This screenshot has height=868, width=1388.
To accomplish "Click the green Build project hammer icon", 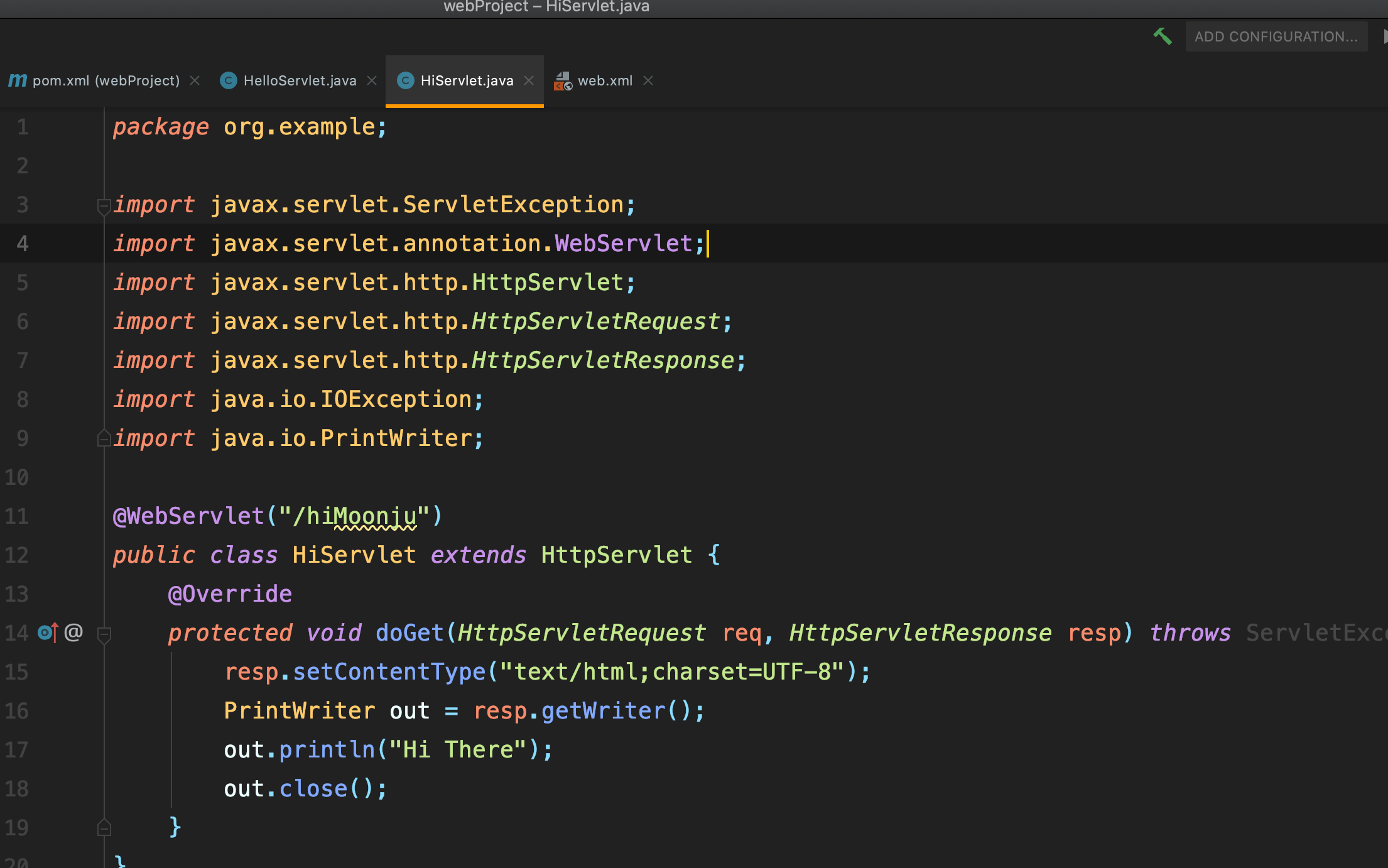I will [x=1163, y=36].
